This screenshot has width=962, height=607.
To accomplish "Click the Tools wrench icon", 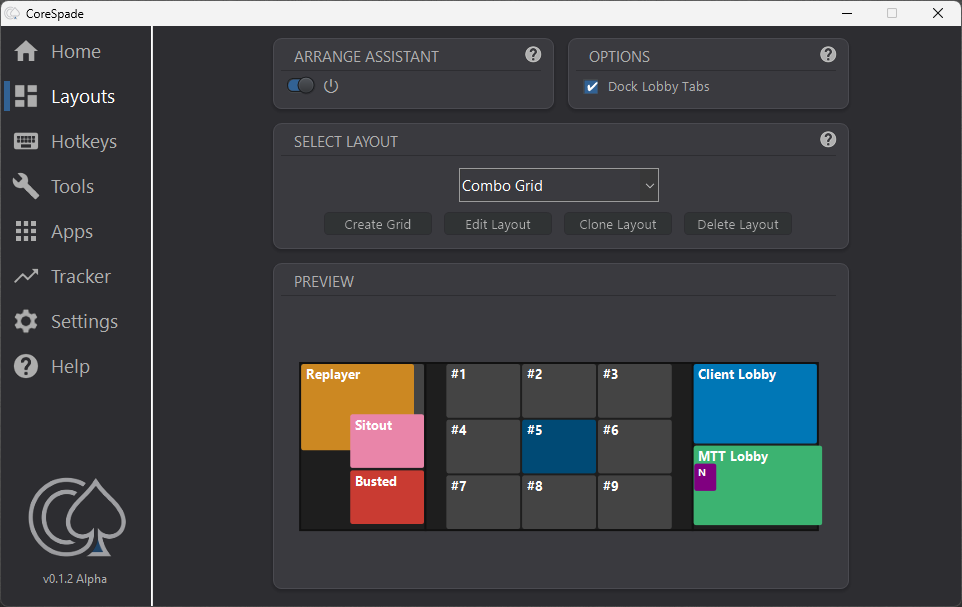I will pos(26,186).
